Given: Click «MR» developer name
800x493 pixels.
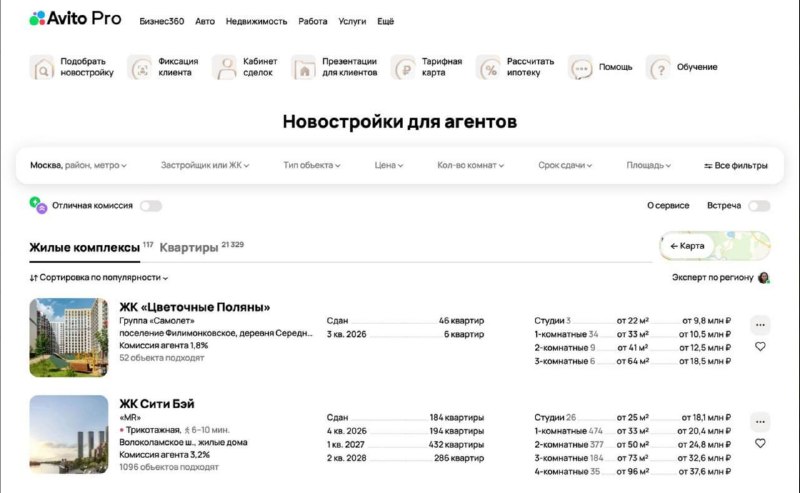Looking at the screenshot, I should tap(130, 418).
